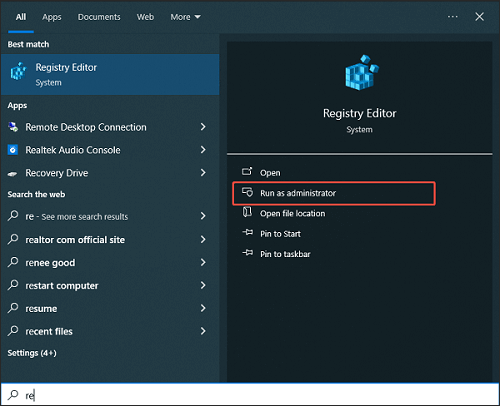
Task: Click magnifier icon beside 'realtor com official site'
Action: click(x=13, y=239)
